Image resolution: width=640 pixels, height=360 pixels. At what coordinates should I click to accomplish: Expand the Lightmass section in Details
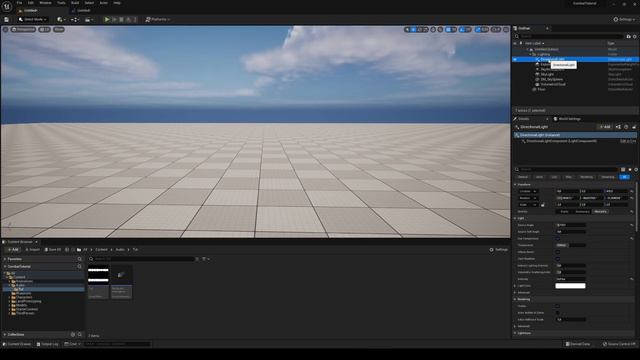515,333
